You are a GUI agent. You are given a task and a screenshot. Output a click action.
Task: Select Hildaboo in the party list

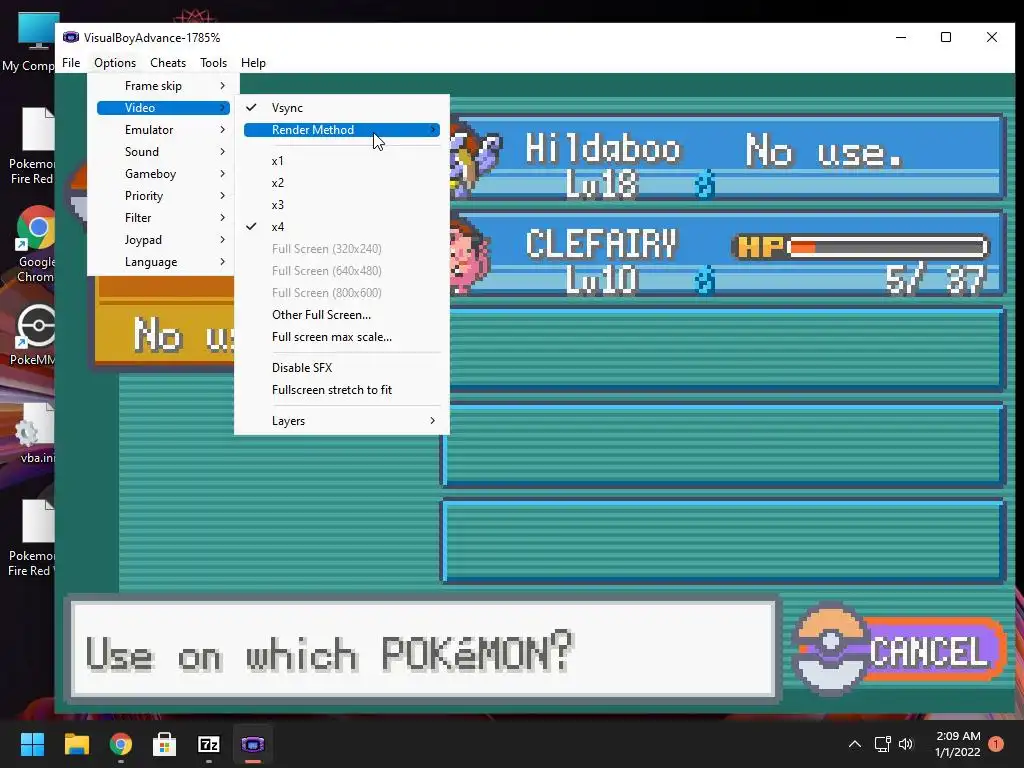click(726, 157)
